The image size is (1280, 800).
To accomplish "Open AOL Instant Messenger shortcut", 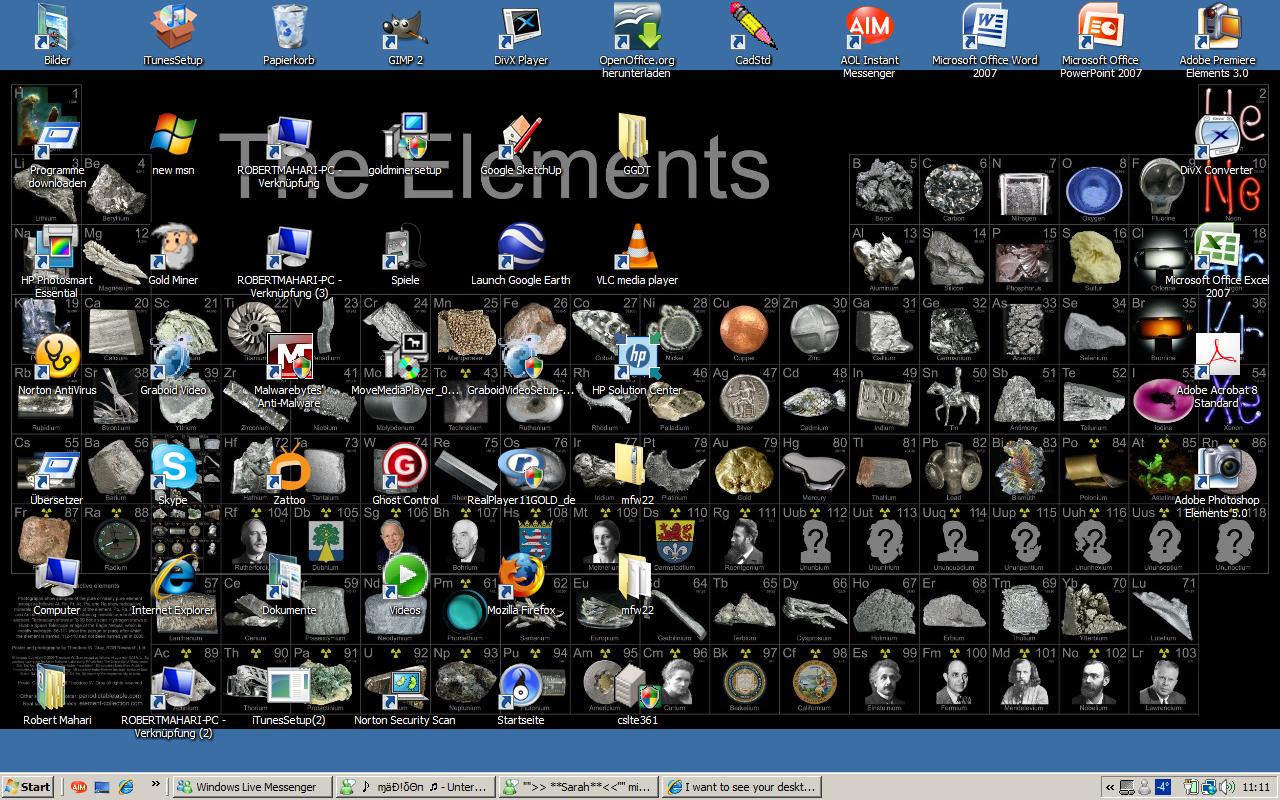I will (868, 30).
